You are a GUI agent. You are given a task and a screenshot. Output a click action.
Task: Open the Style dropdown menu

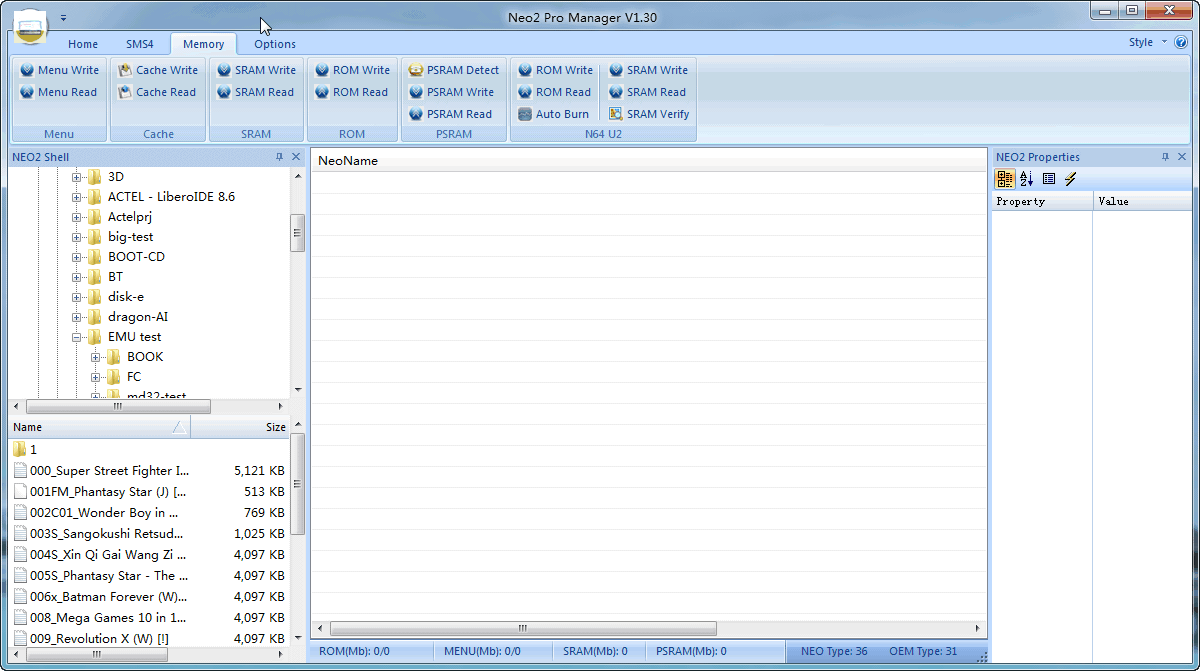(x=1146, y=43)
